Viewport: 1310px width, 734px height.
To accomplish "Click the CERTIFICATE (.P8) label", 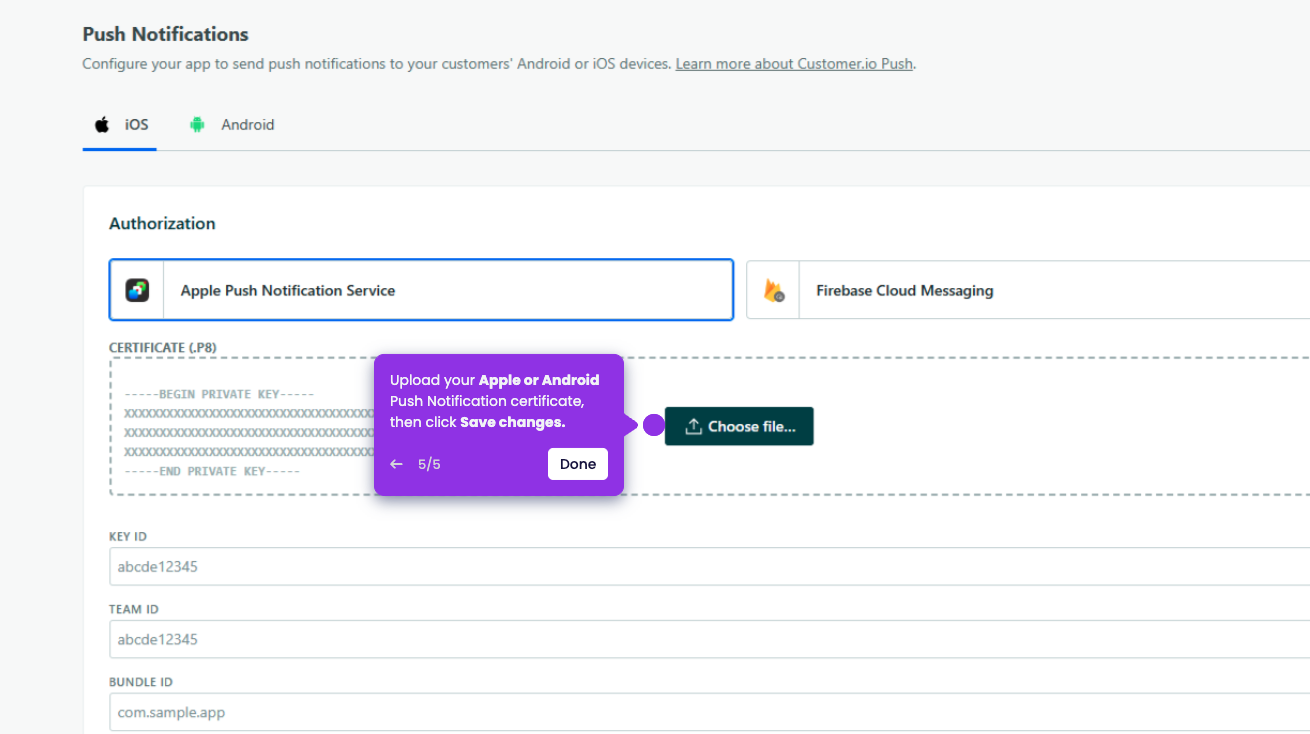I will click(x=163, y=347).
